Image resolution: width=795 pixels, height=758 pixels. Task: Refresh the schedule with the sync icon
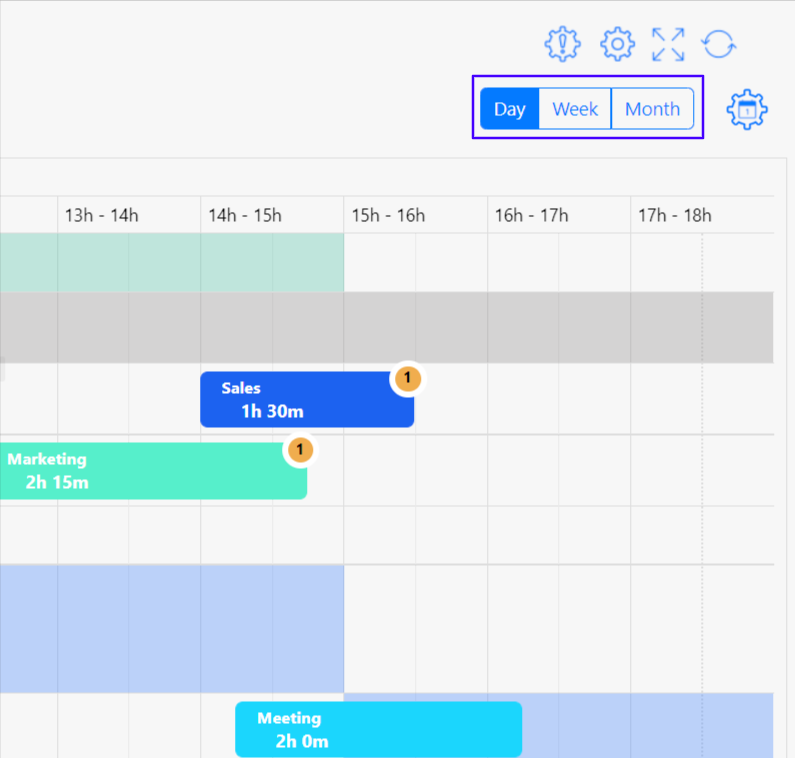[x=719, y=44]
